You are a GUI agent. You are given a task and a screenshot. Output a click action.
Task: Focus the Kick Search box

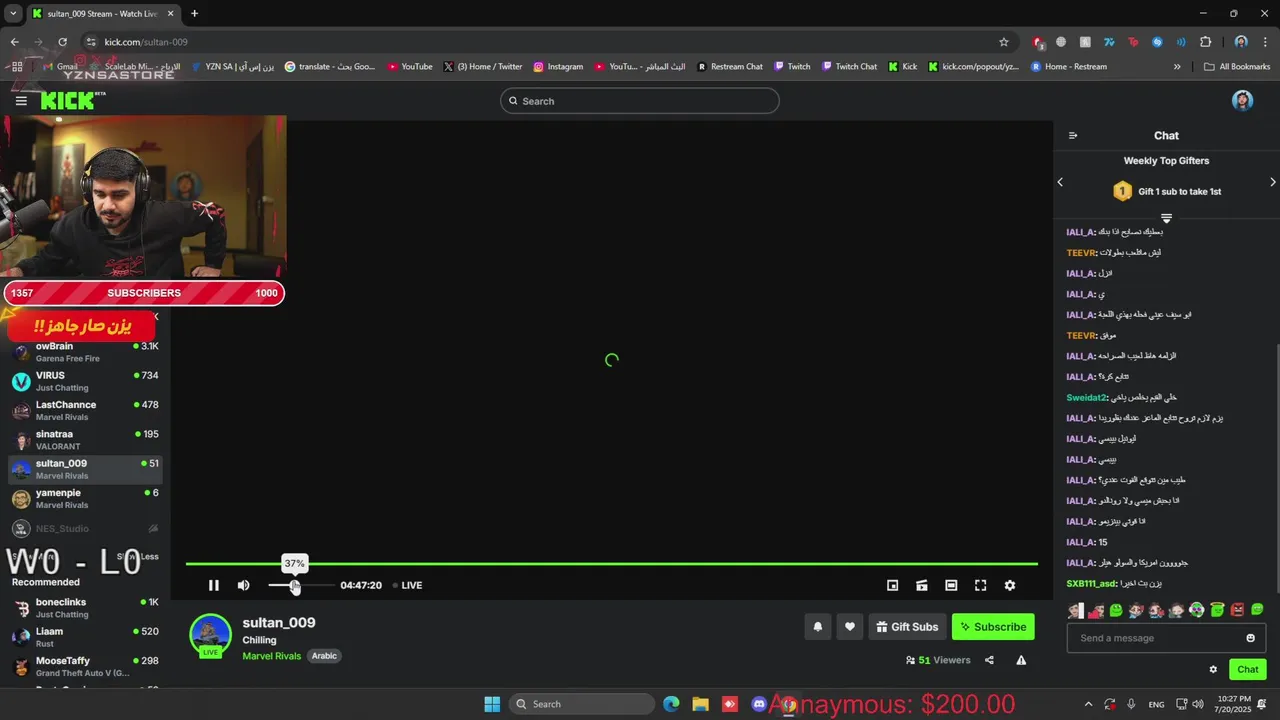pos(639,101)
